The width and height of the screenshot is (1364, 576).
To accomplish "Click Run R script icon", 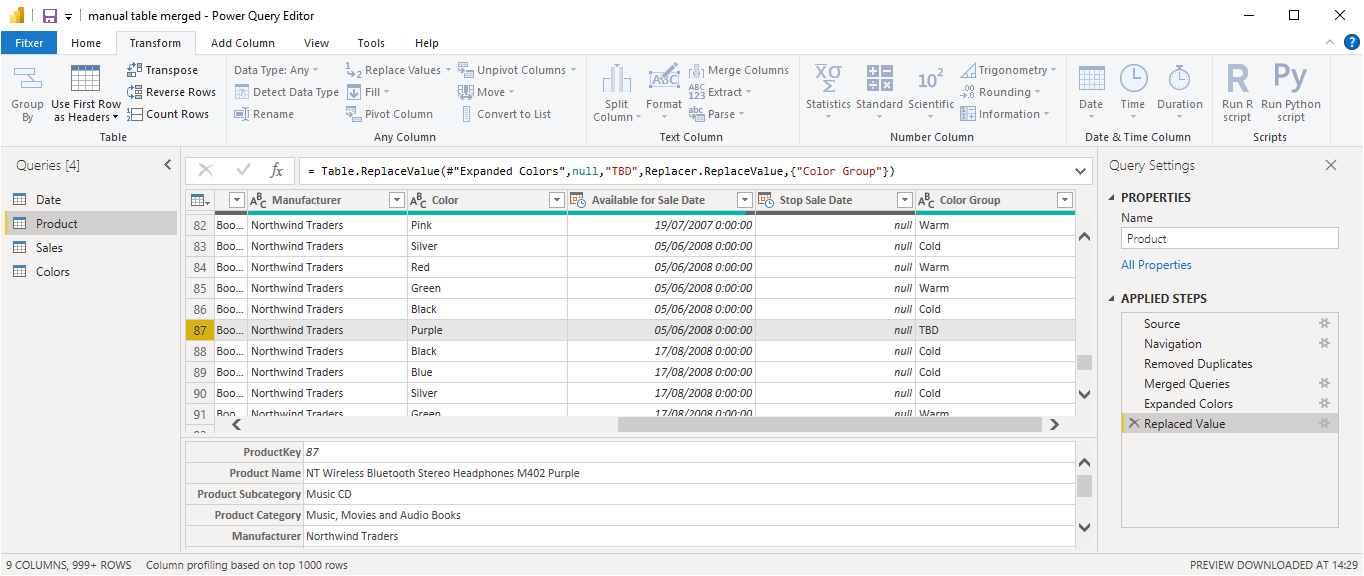I will (x=1237, y=79).
